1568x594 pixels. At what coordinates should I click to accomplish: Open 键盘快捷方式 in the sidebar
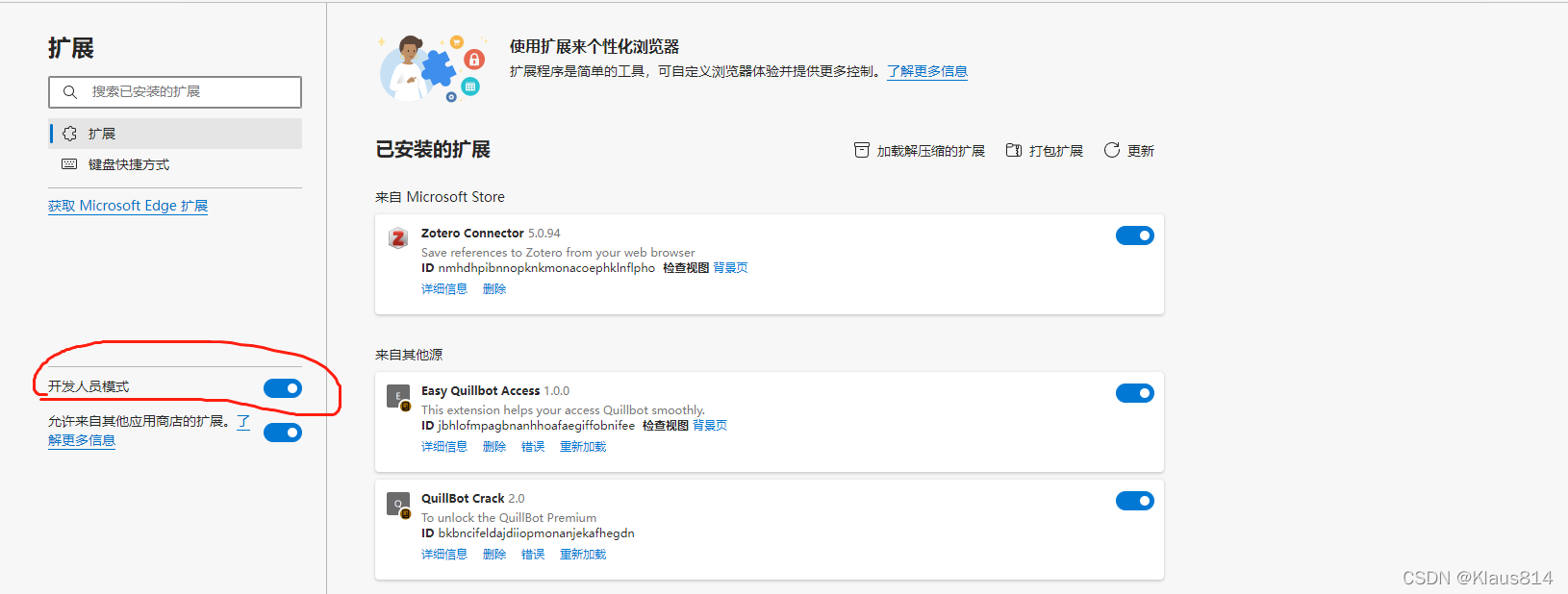175,164
